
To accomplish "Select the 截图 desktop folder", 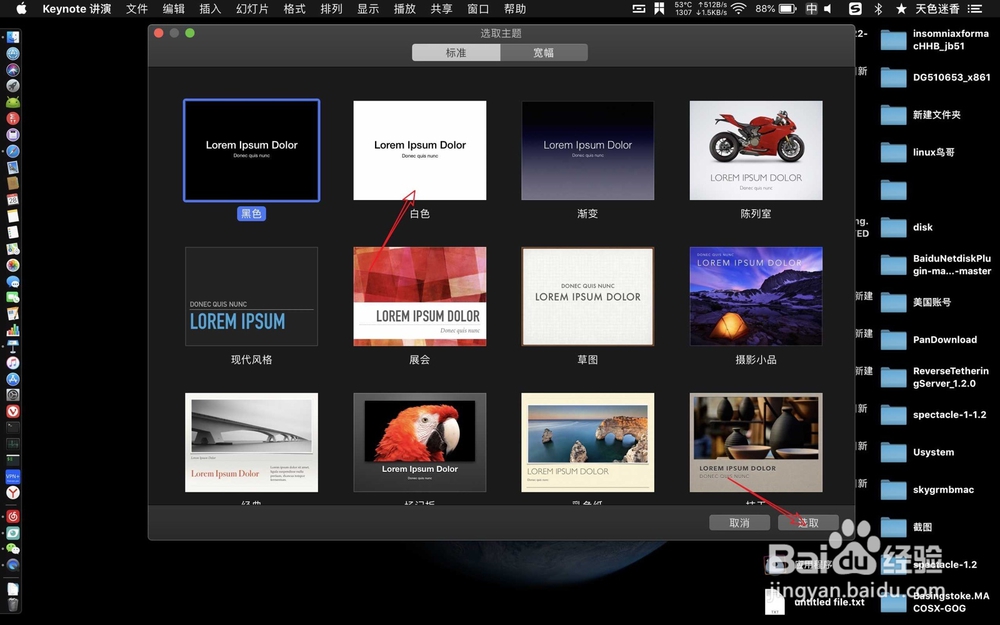I will [x=893, y=527].
